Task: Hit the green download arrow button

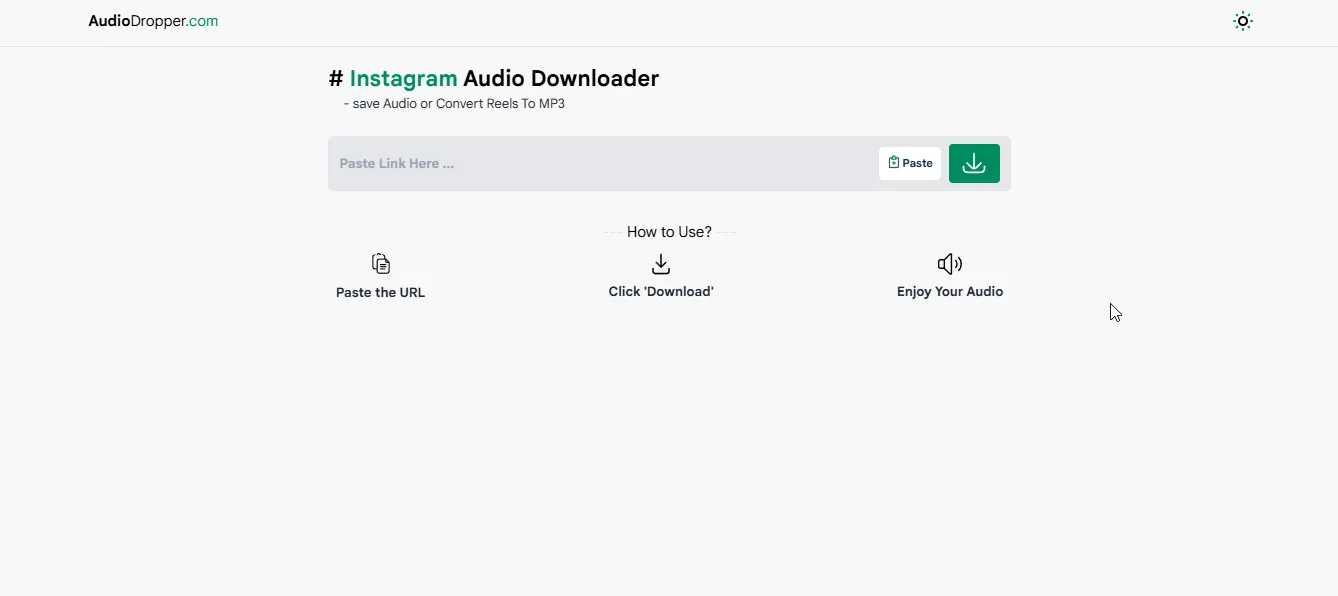Action: 974,163
